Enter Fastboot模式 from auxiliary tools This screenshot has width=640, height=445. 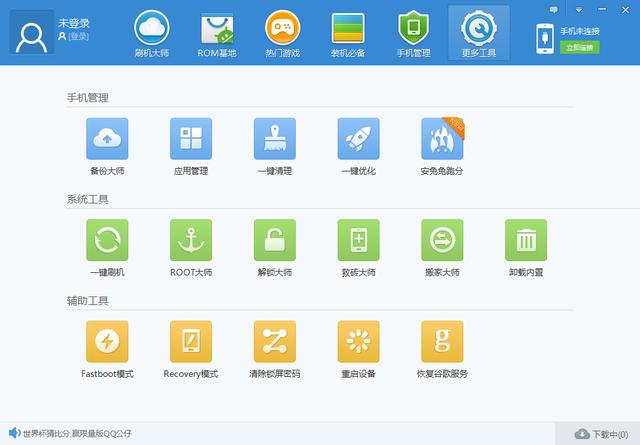coord(107,342)
